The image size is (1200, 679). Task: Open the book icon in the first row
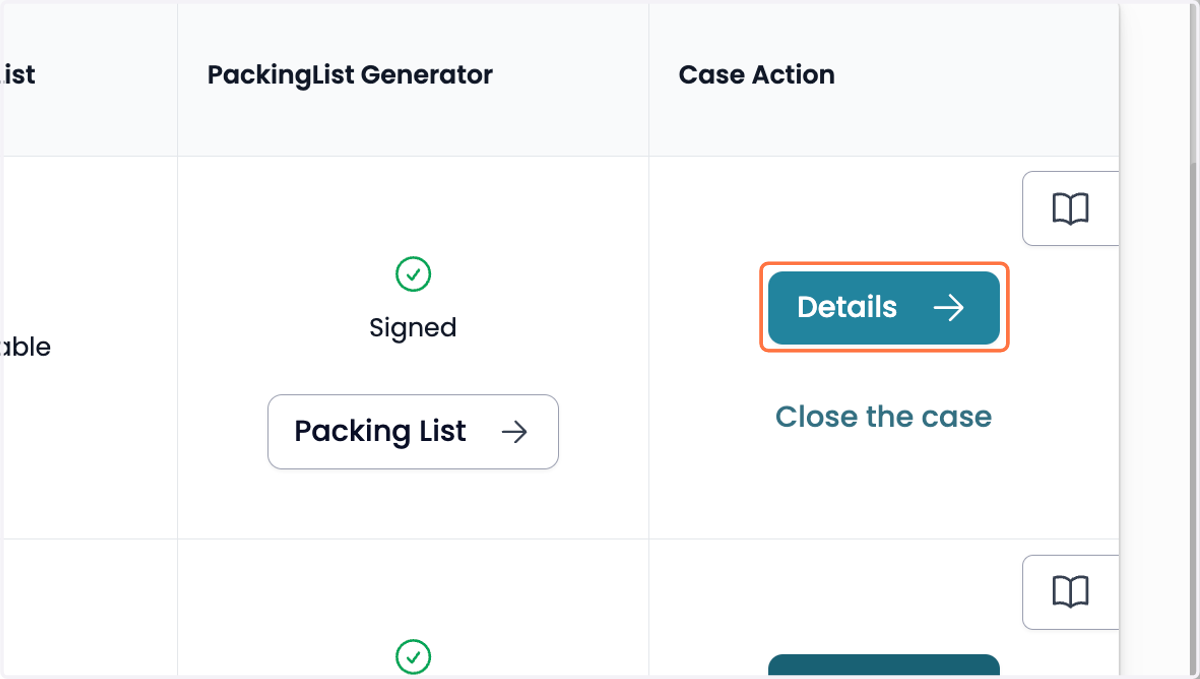pyautogui.click(x=1070, y=209)
